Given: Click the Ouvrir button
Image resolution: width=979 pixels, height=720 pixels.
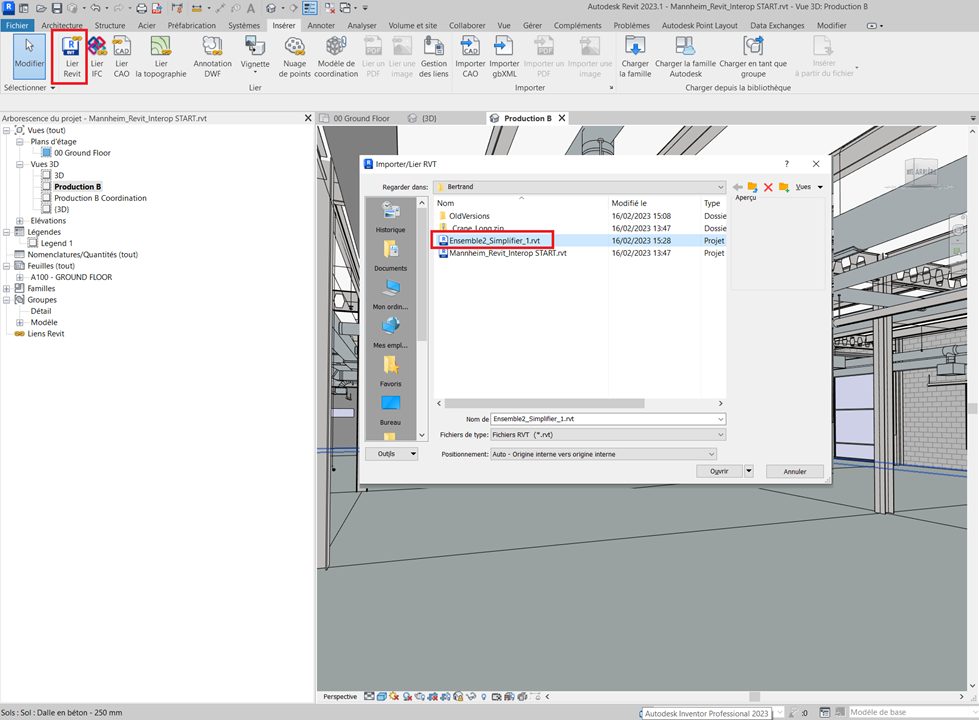Looking at the screenshot, I should (x=719, y=471).
